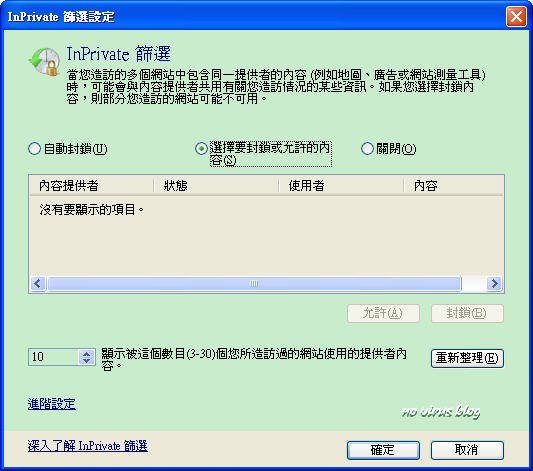
Task: Open the 進階設定 link
Action: tap(52, 404)
